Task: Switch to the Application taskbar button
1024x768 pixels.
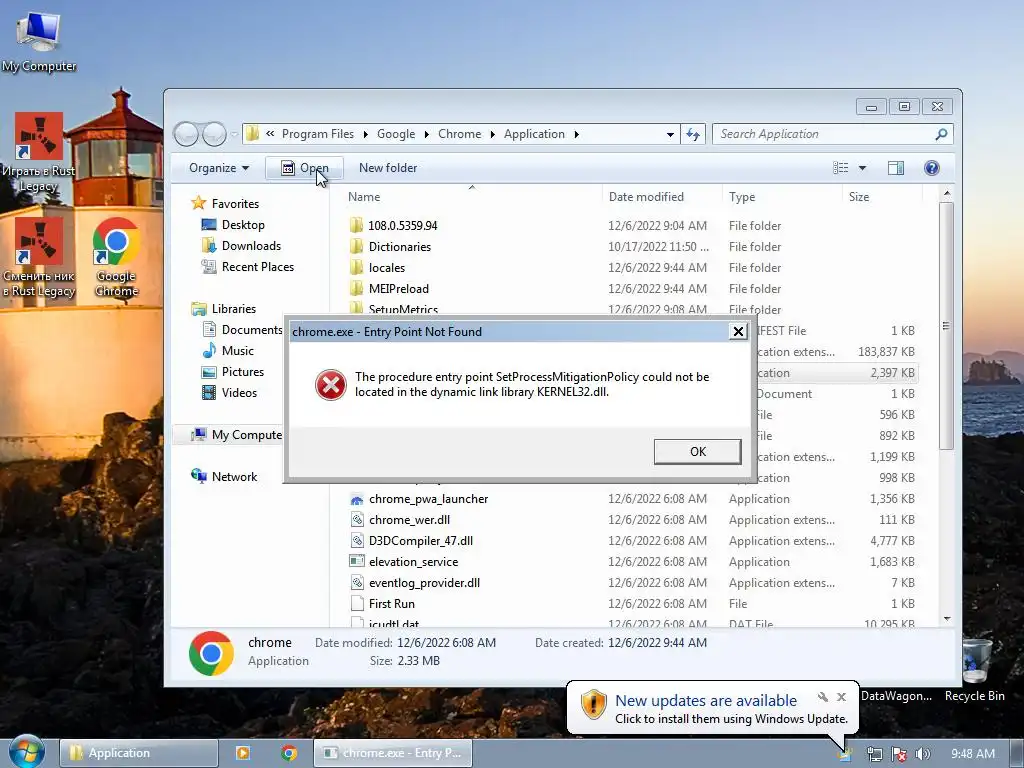Action: (138, 753)
